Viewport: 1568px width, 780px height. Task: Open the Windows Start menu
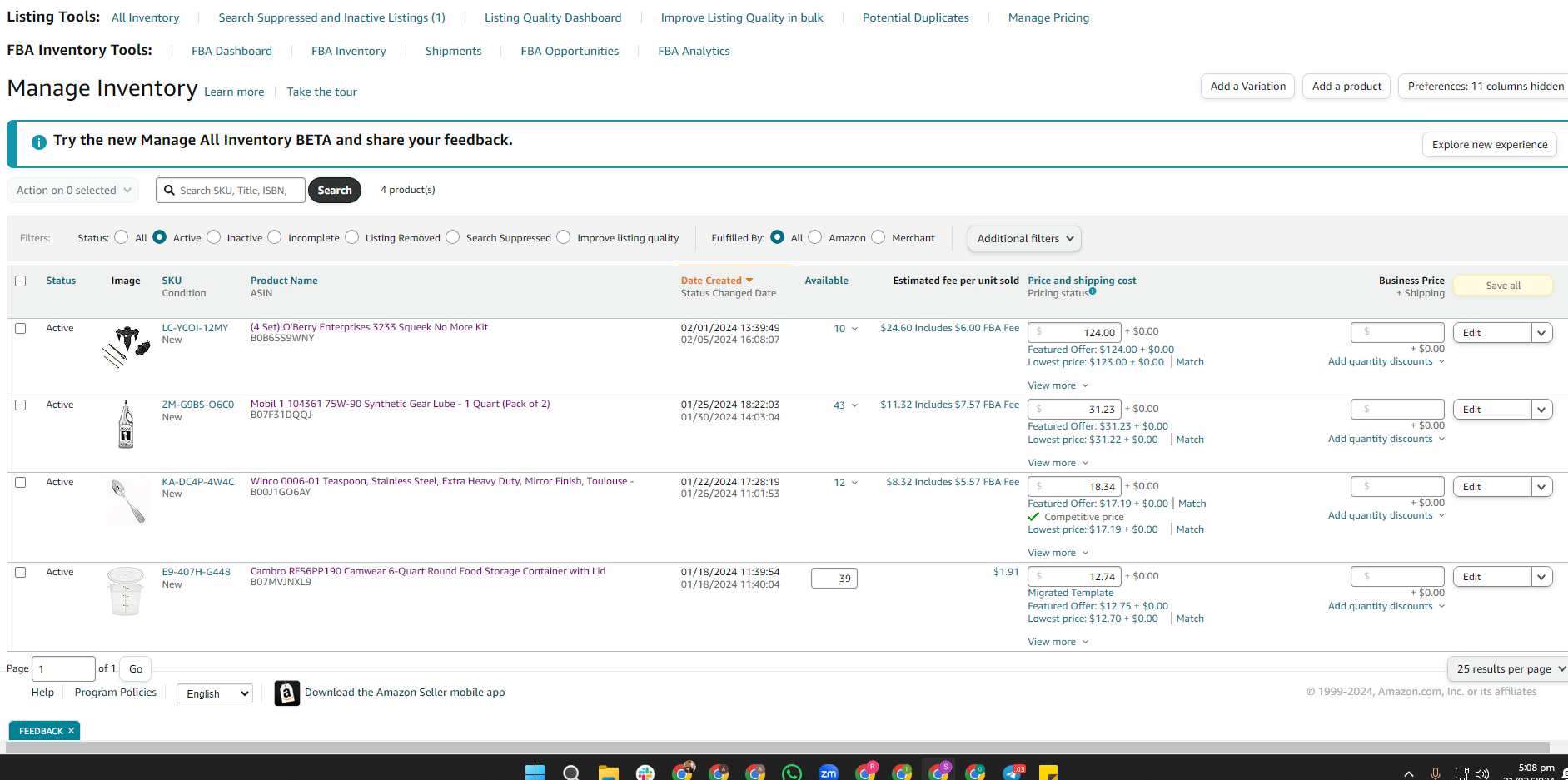coord(535,773)
